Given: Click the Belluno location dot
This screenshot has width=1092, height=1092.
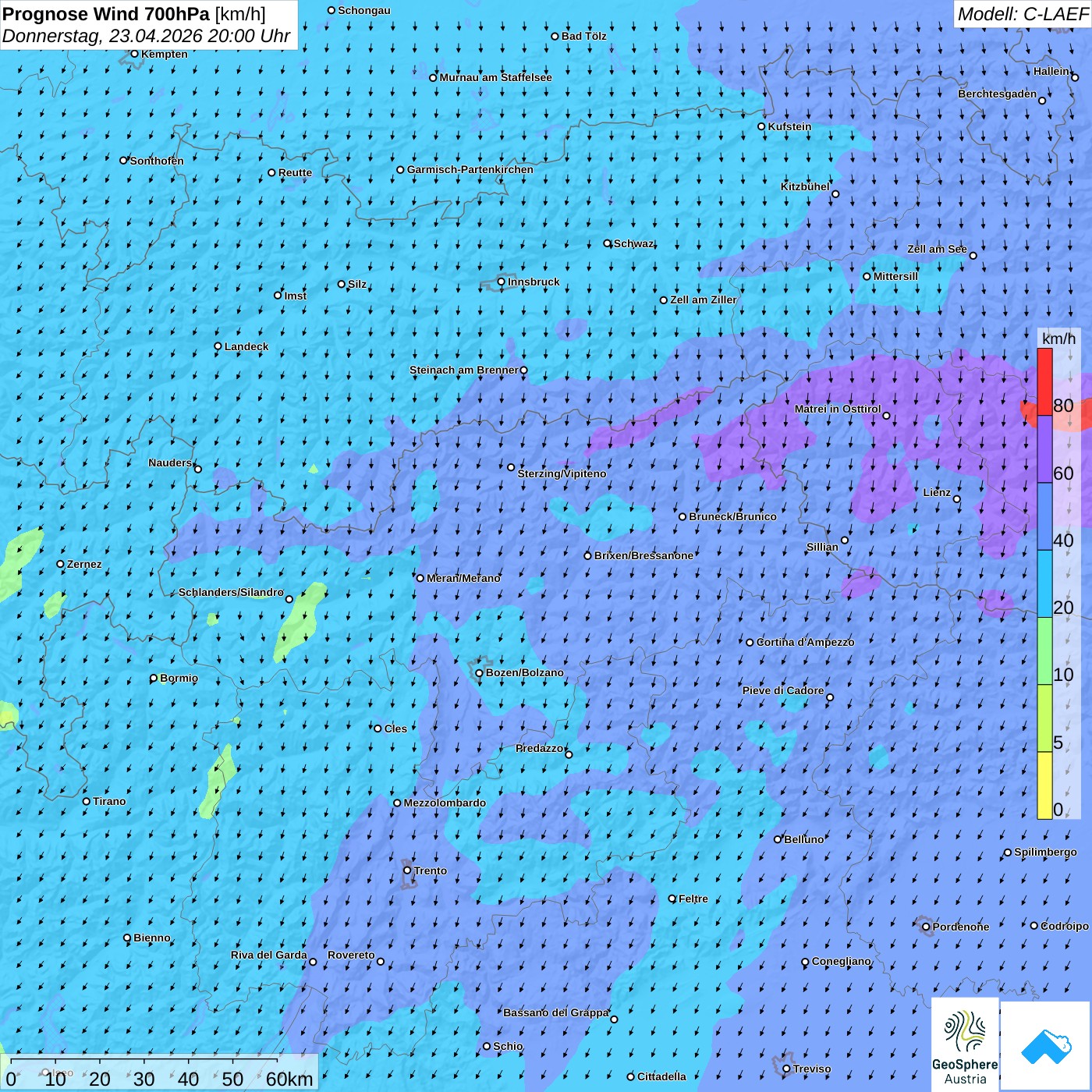Looking at the screenshot, I should pyautogui.click(x=778, y=839).
